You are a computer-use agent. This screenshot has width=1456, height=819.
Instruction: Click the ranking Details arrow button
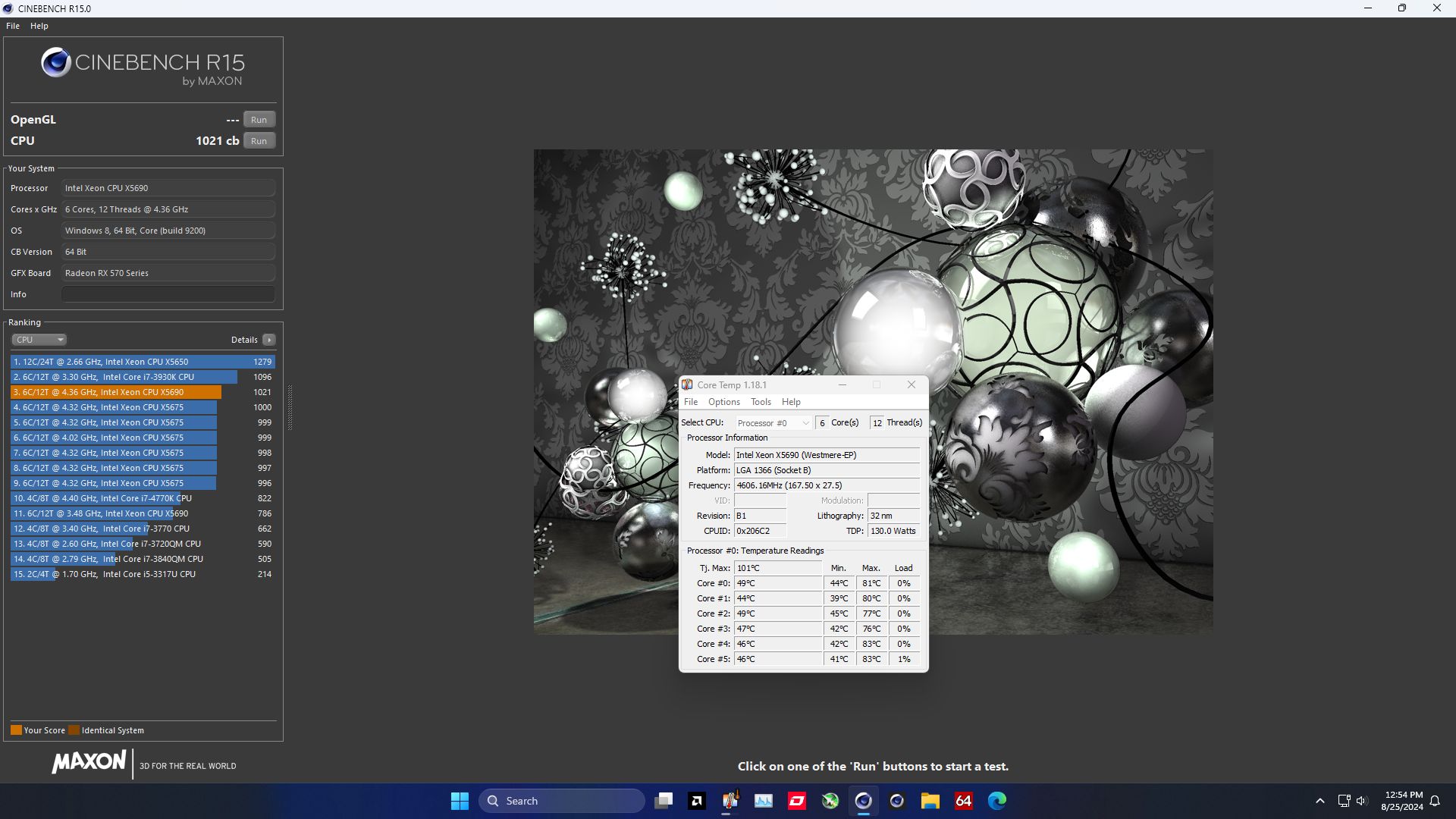(x=269, y=340)
